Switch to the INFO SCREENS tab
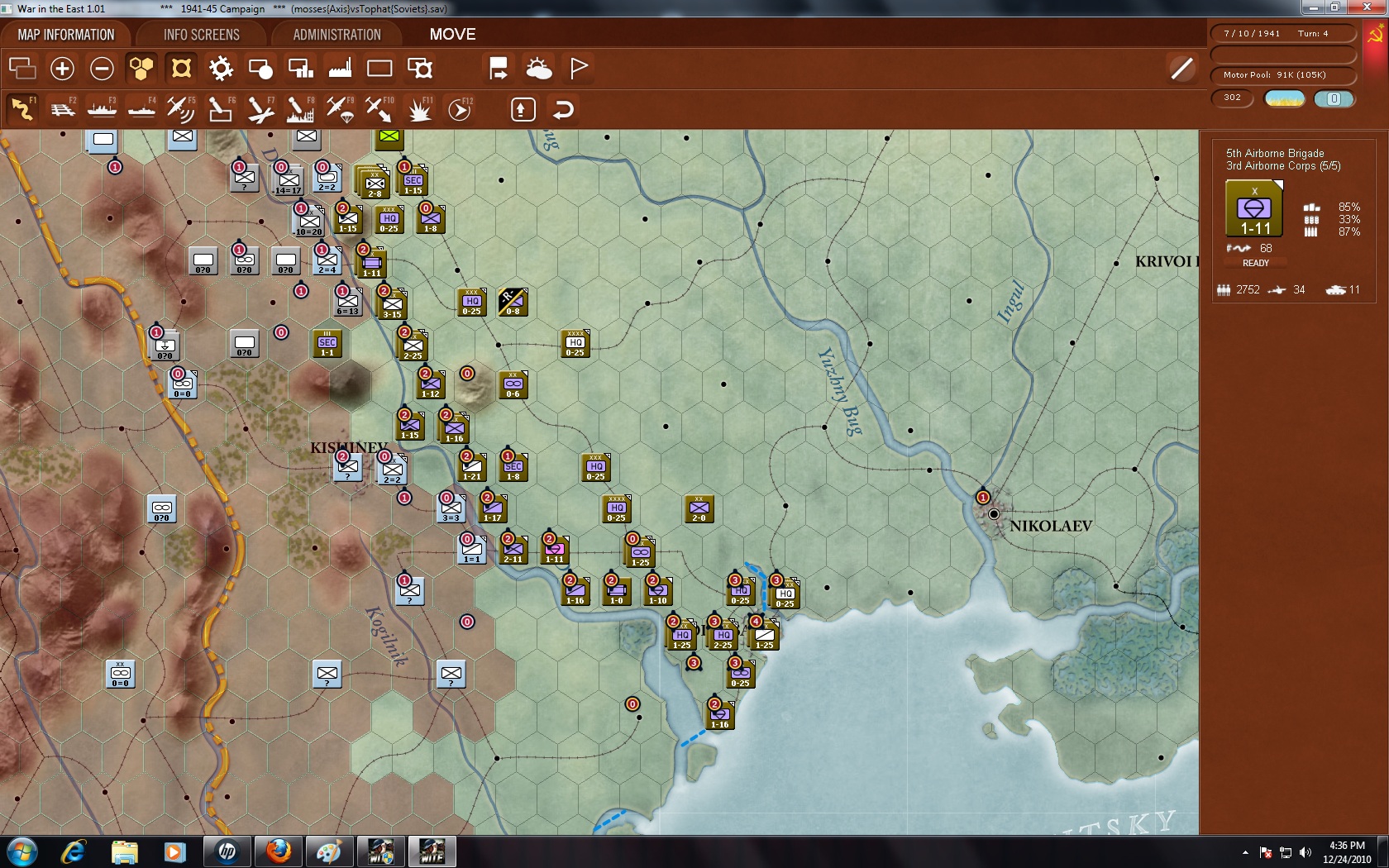The height and width of the screenshot is (868, 1389). pyautogui.click(x=201, y=34)
